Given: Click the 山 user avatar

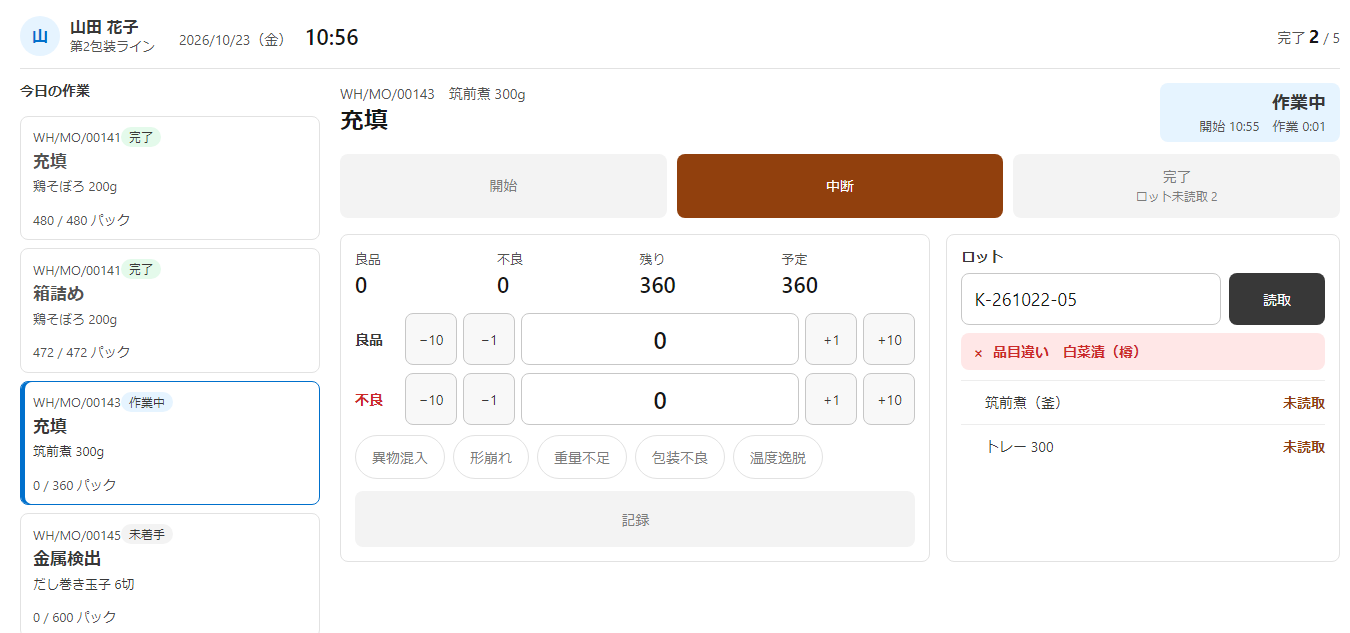Looking at the screenshot, I should pyautogui.click(x=40, y=36).
